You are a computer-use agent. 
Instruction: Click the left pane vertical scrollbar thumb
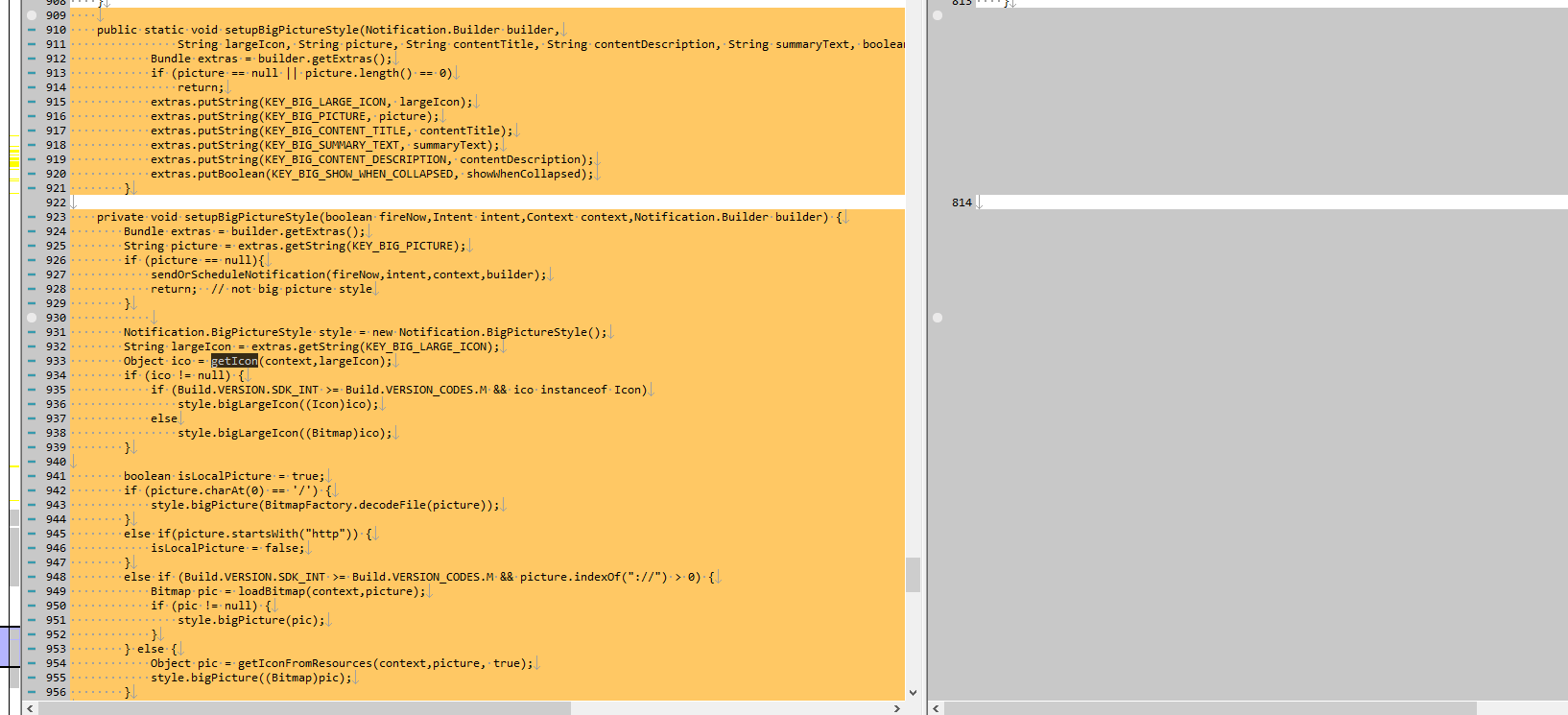pyautogui.click(x=913, y=575)
